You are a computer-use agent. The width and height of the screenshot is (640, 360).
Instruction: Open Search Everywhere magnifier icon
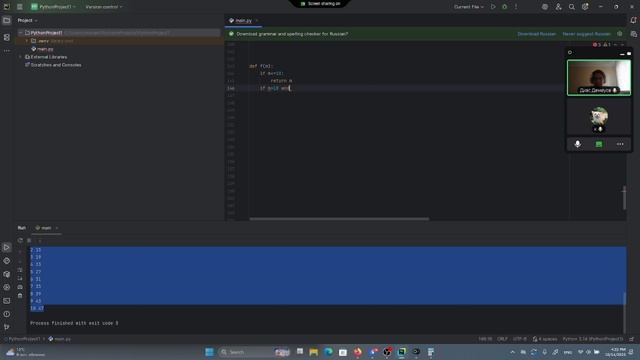pos(572,7)
